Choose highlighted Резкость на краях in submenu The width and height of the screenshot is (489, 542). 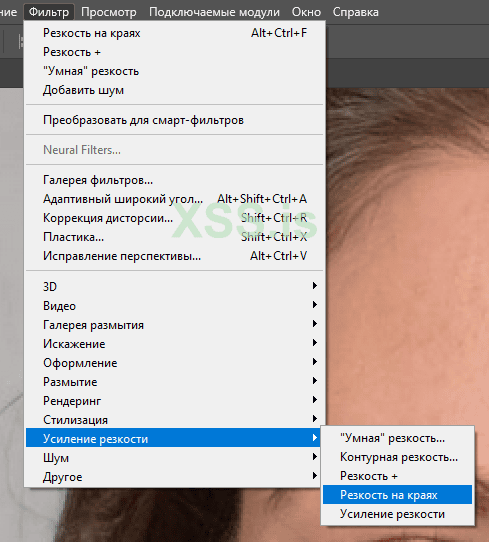click(x=397, y=495)
